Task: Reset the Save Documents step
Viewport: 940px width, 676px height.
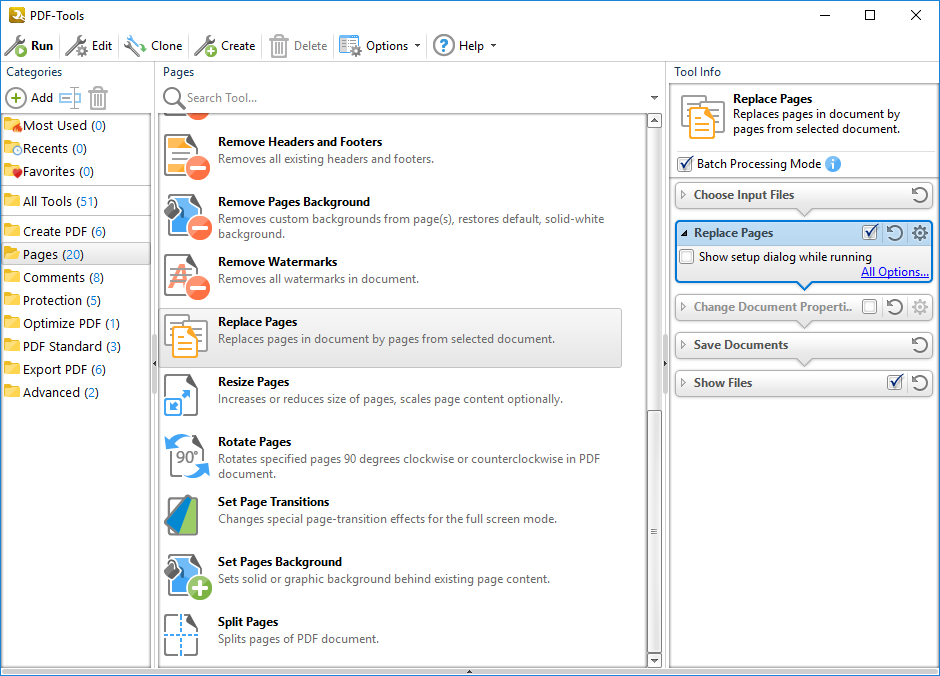Action: point(919,345)
